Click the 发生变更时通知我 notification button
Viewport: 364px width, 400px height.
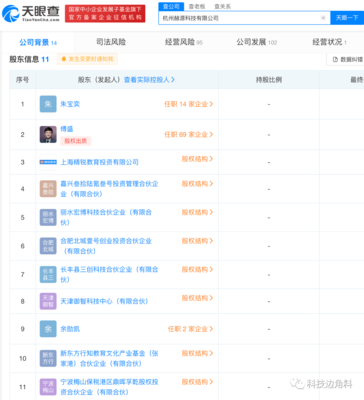tap(87, 59)
